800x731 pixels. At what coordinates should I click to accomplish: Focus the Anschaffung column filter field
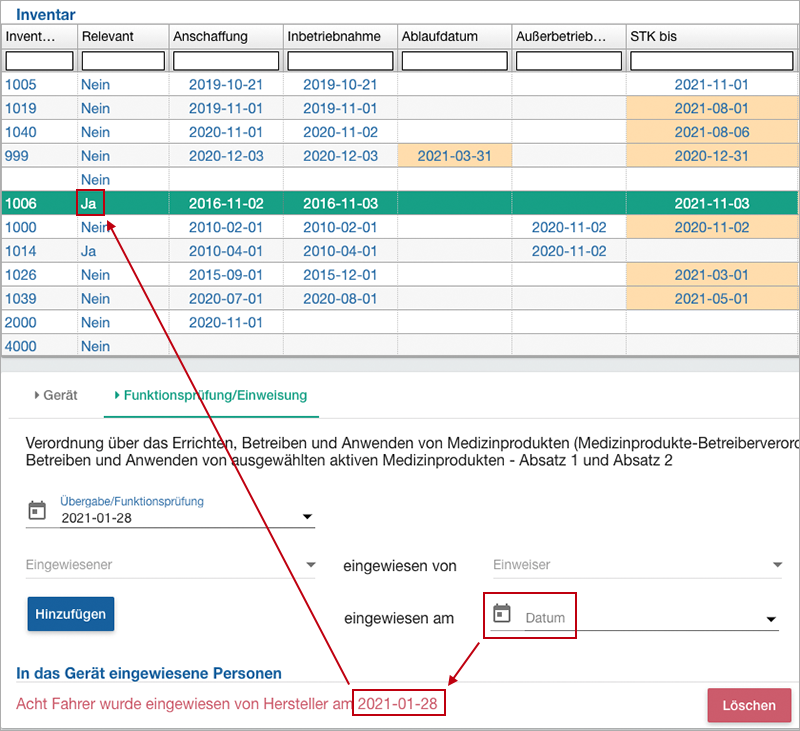[226, 61]
